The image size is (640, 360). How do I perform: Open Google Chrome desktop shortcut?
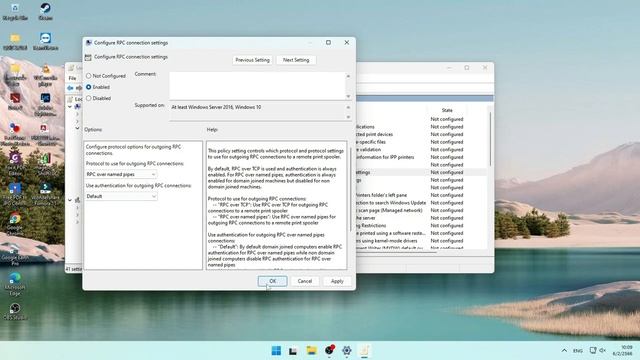pos(15,223)
